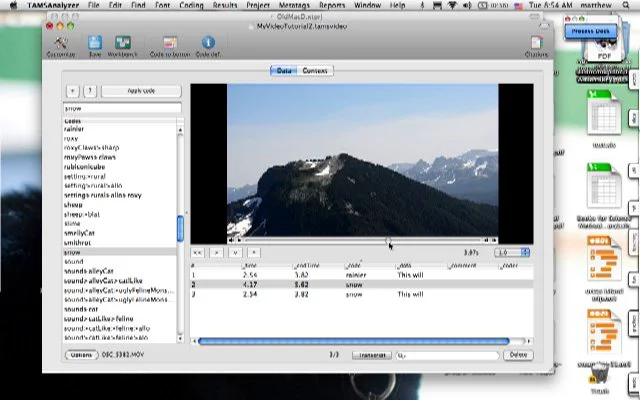640x400 pixels.
Task: Click the Delete button
Action: (518, 355)
